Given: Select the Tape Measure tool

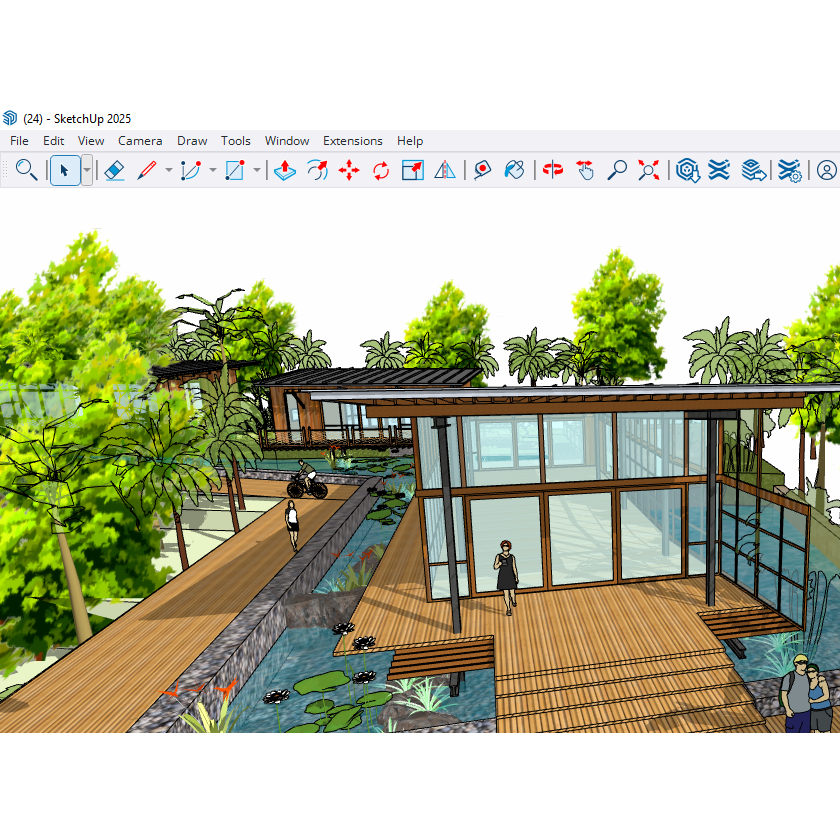Looking at the screenshot, I should [482, 170].
